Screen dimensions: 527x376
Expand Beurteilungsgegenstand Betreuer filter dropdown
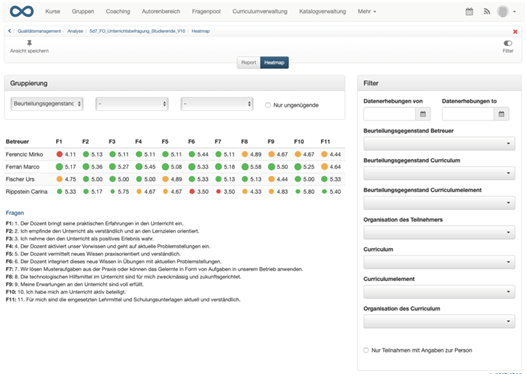click(439, 143)
